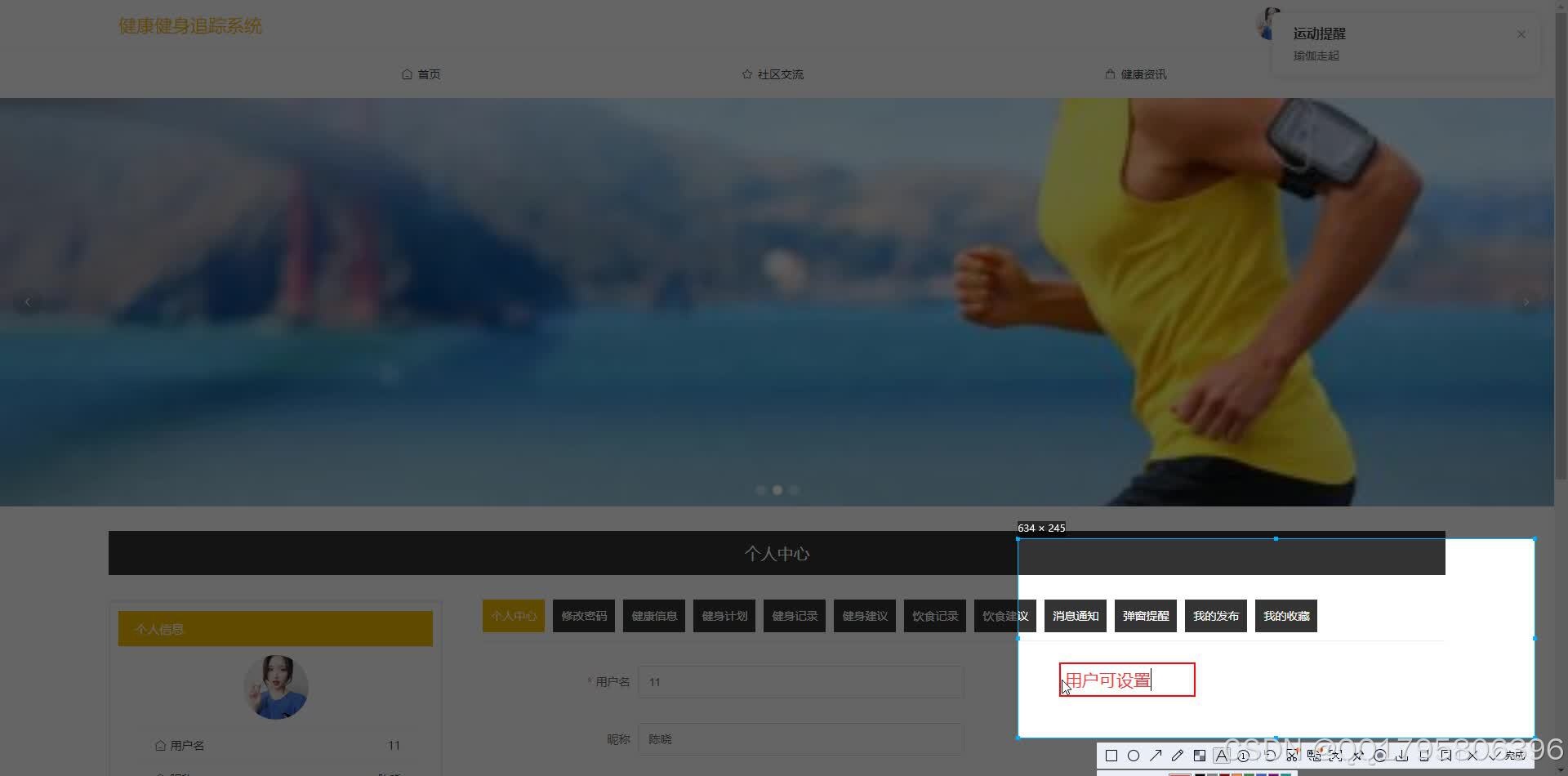Go to previous carousel slide
The width and height of the screenshot is (1568, 776).
[28, 302]
